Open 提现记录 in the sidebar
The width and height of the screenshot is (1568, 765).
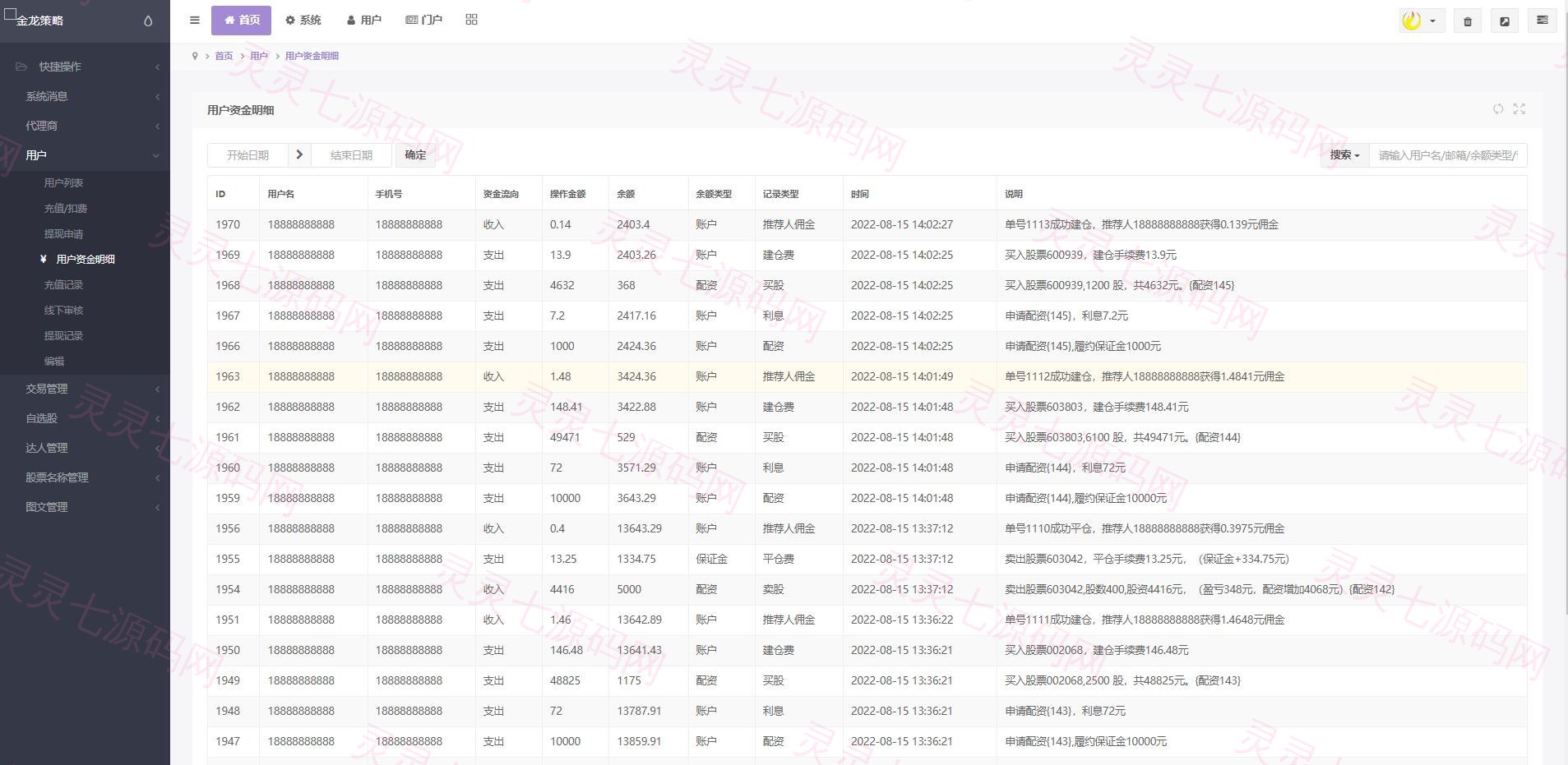63,336
